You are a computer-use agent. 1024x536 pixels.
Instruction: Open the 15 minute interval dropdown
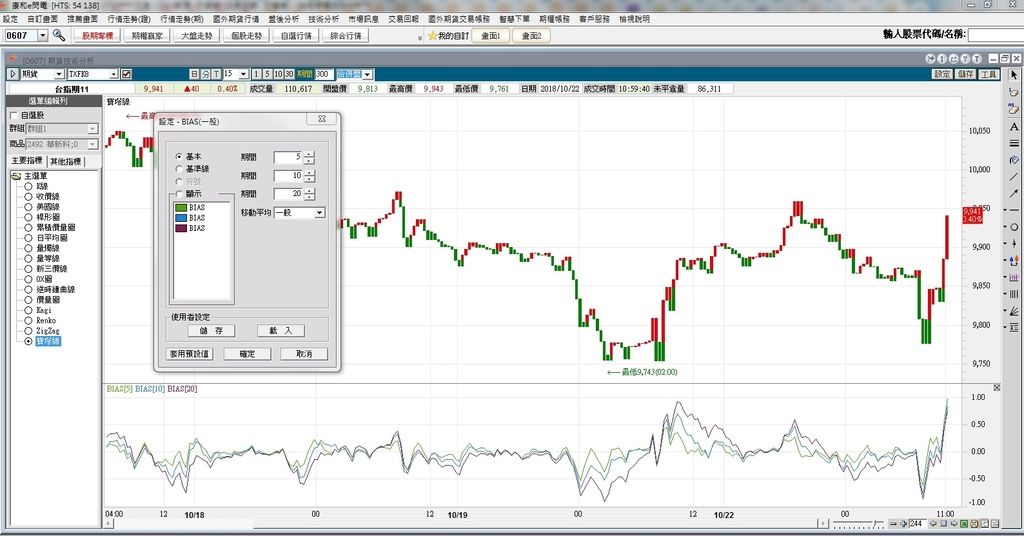[243, 74]
